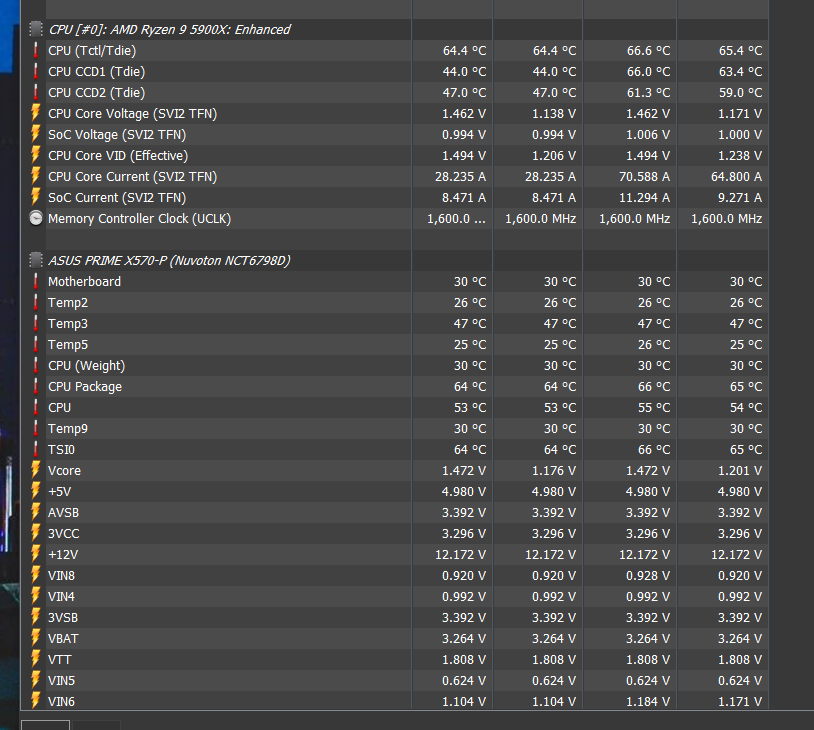Viewport: 814px width, 730px height.
Task: Click the thermometer icon next to TSI0
Action: (36, 449)
